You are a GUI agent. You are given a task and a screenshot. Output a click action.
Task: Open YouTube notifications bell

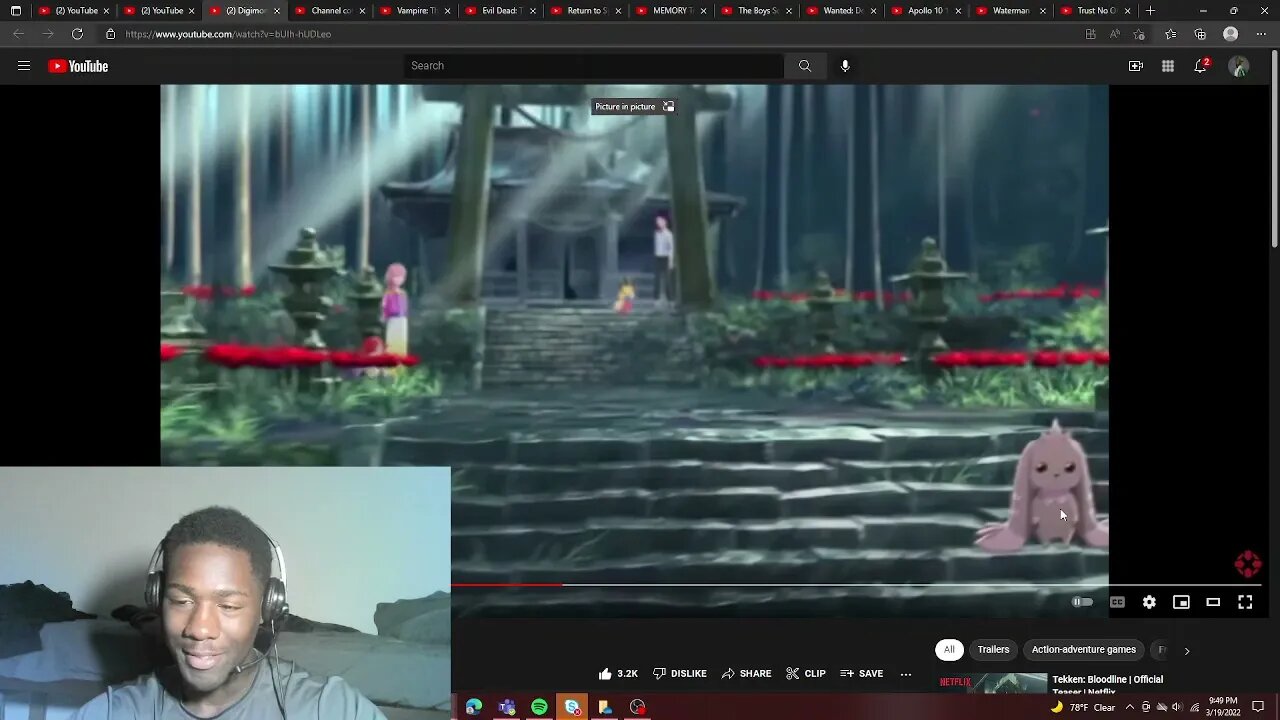(1201, 66)
